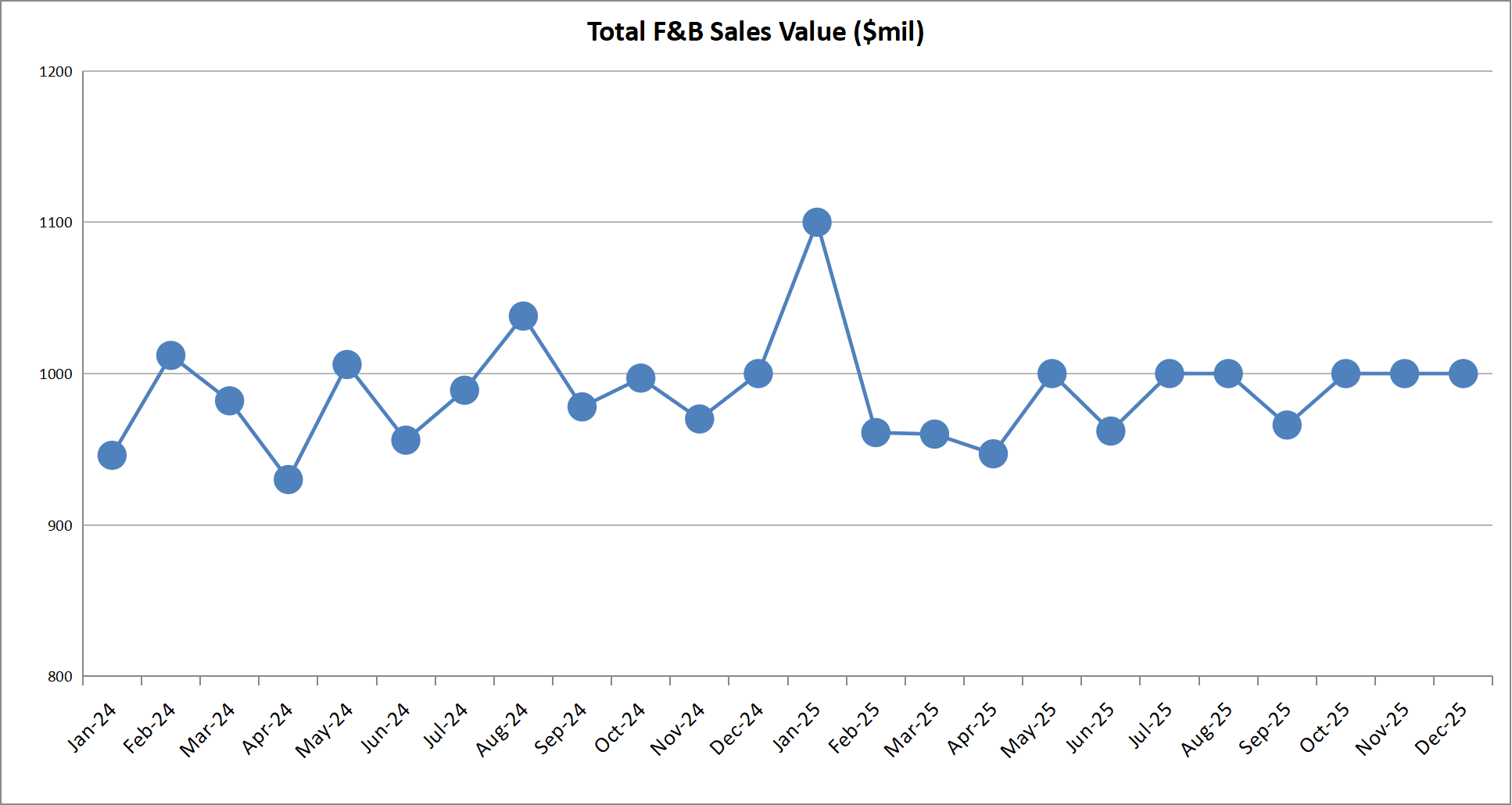Screen dimensions: 1512x805
Task: Select the May-24 data point marker
Action: [x=347, y=365]
